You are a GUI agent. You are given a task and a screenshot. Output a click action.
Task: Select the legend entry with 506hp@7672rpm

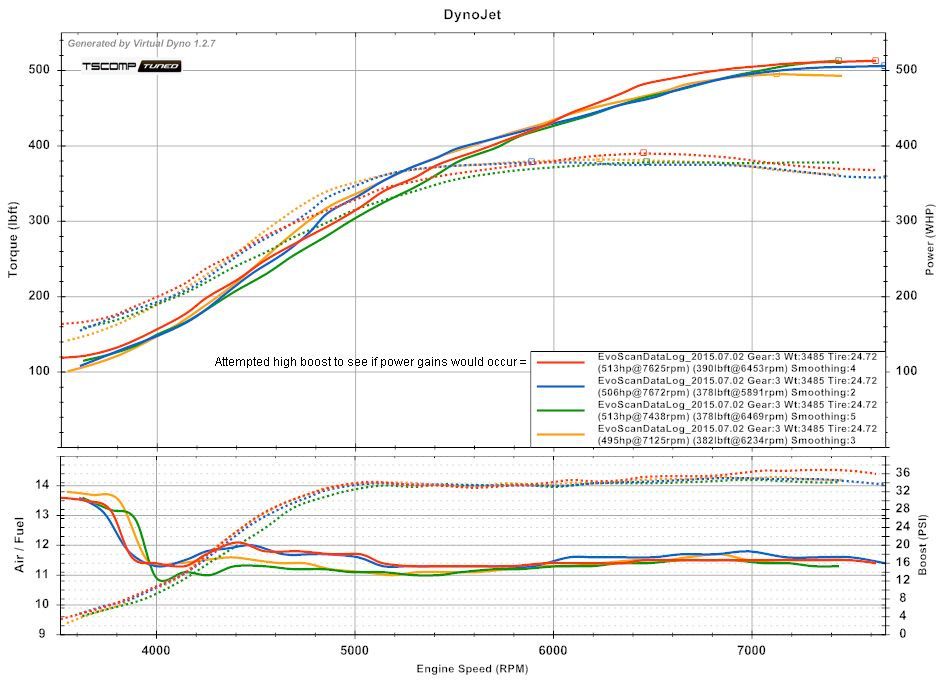736,386
